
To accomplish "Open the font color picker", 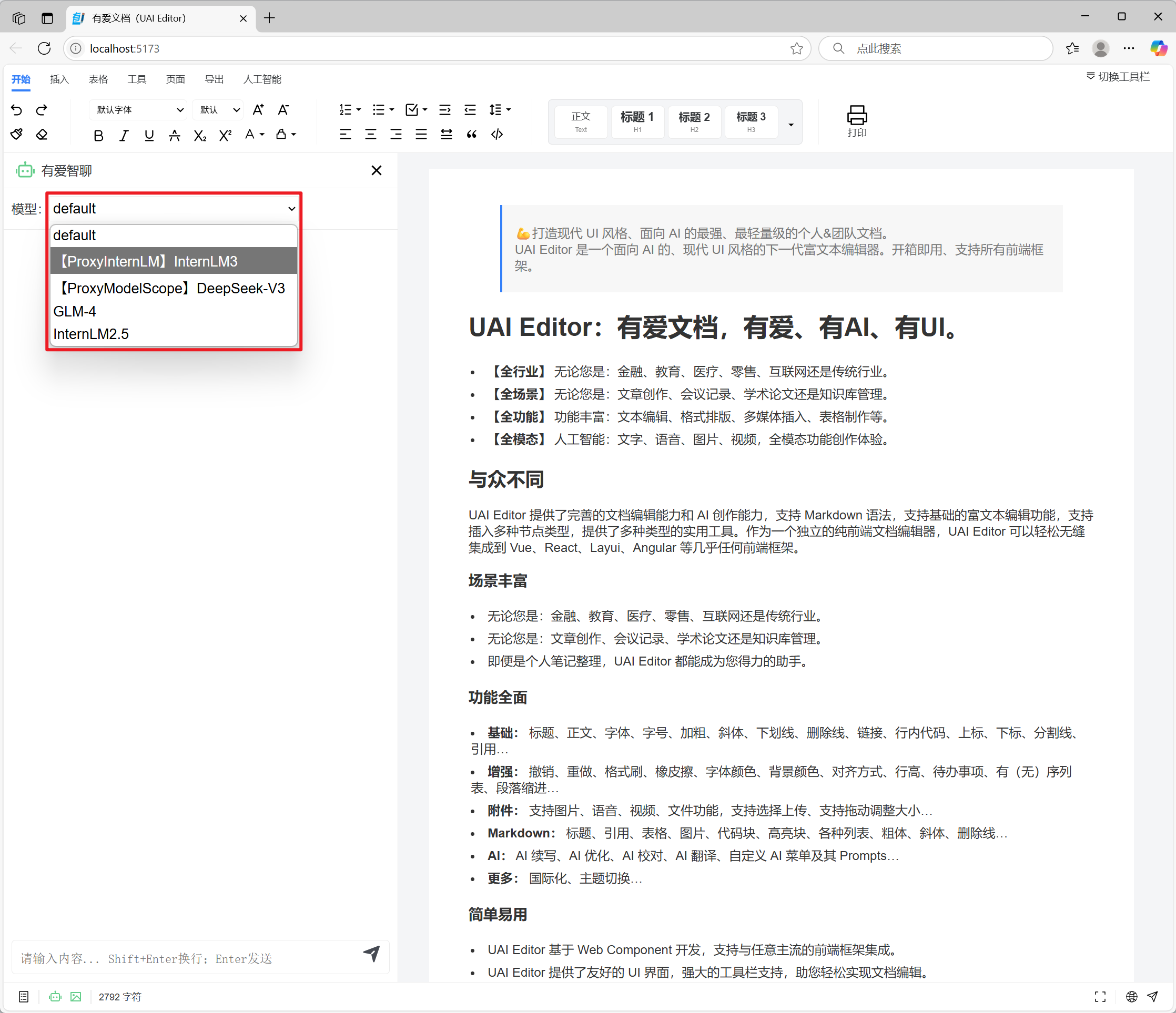I will point(254,135).
